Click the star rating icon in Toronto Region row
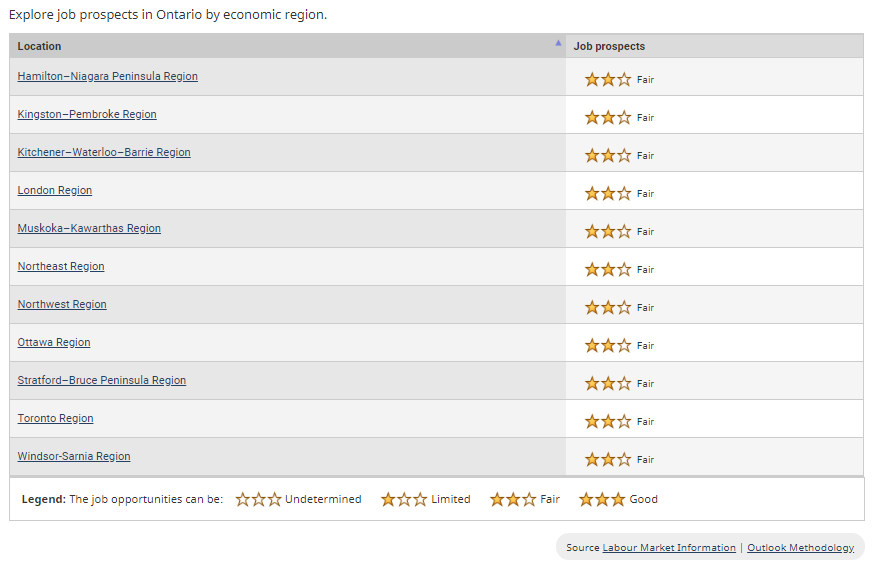Screen dimensions: 877x565 [x=608, y=421]
